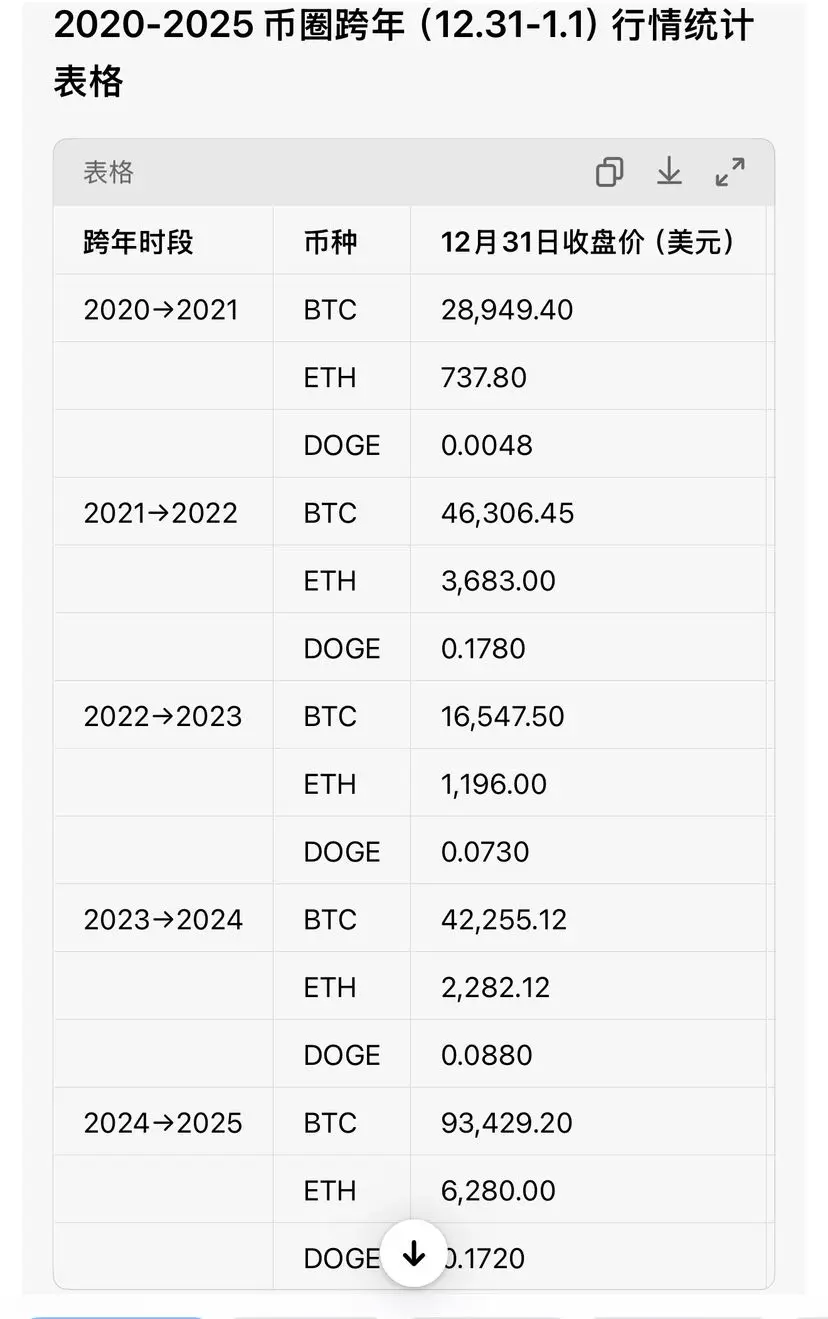Viewport: 828px width, 1319px height.
Task: Select the 跨年时段 column header
Action: click(138, 242)
